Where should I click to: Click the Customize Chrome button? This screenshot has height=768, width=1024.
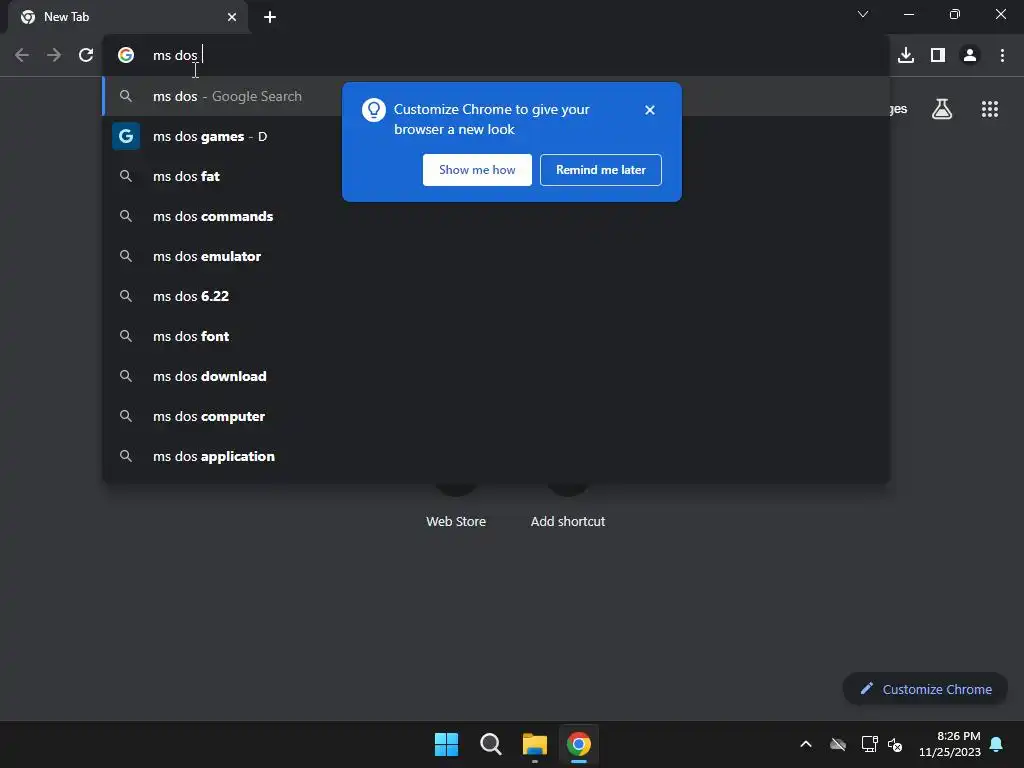tap(925, 689)
